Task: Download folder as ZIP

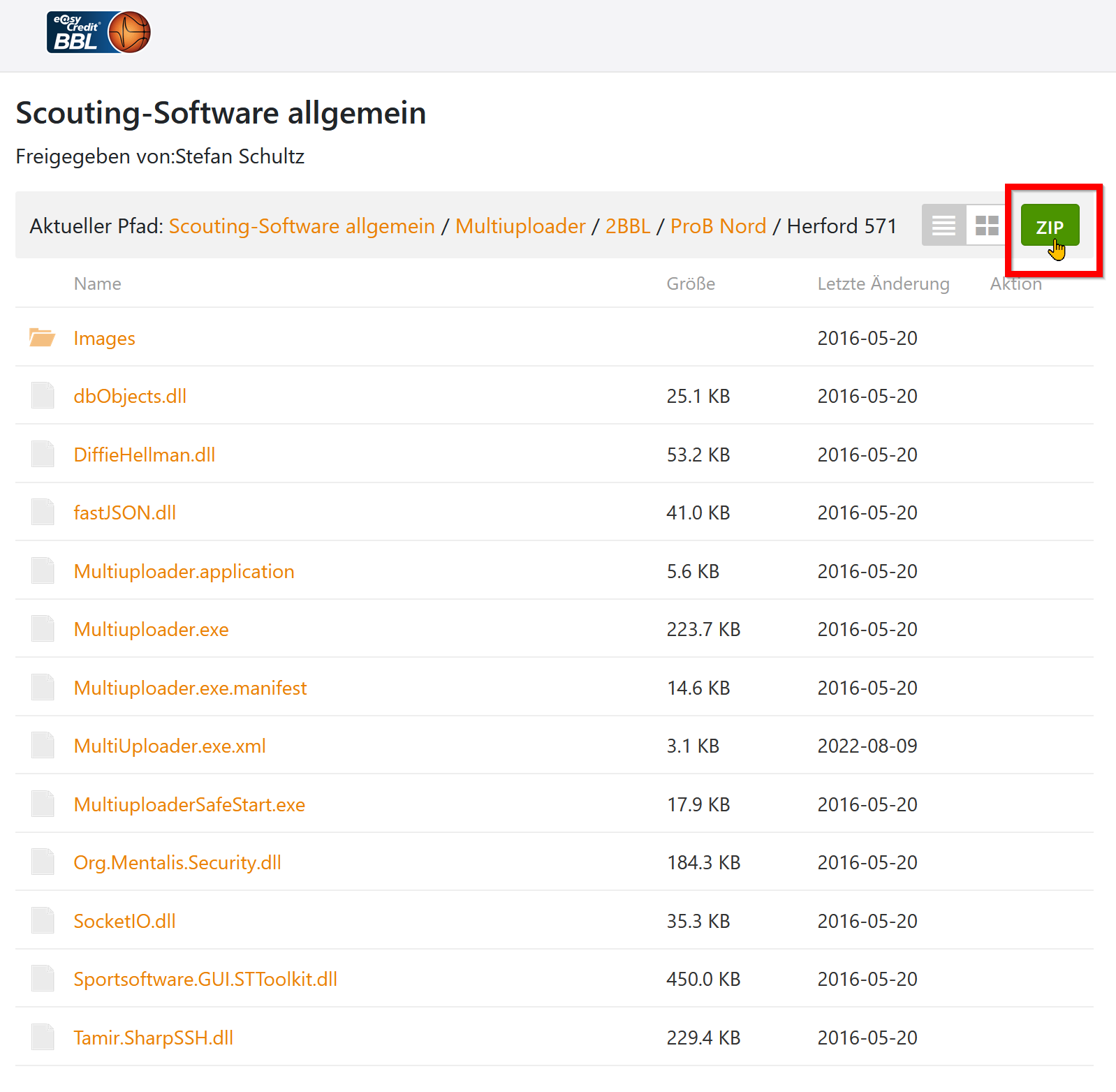Action: click(x=1049, y=226)
